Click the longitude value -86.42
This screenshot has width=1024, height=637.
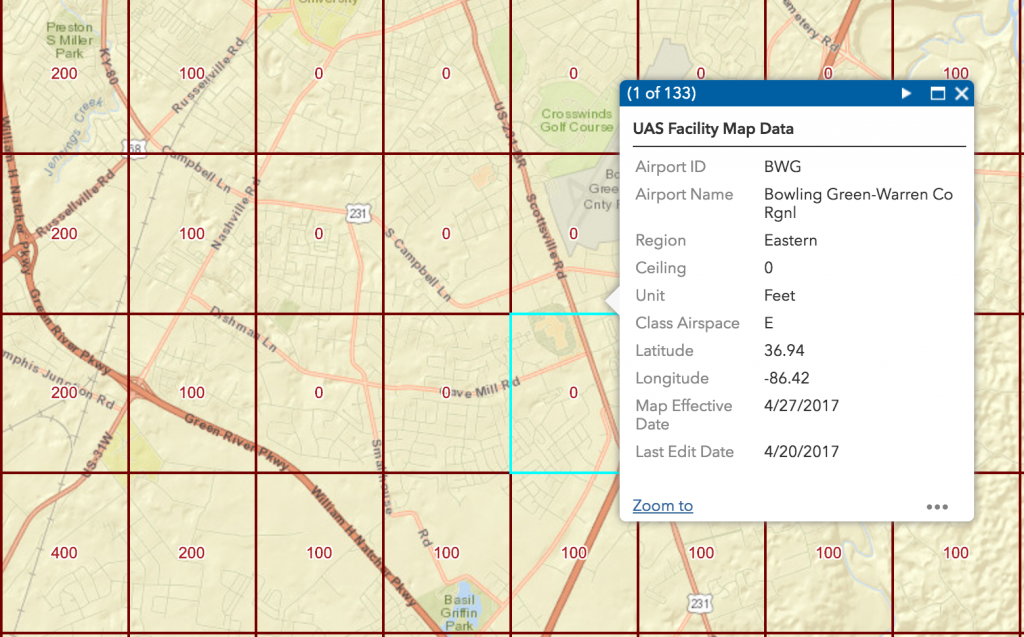pyautogui.click(x=786, y=379)
